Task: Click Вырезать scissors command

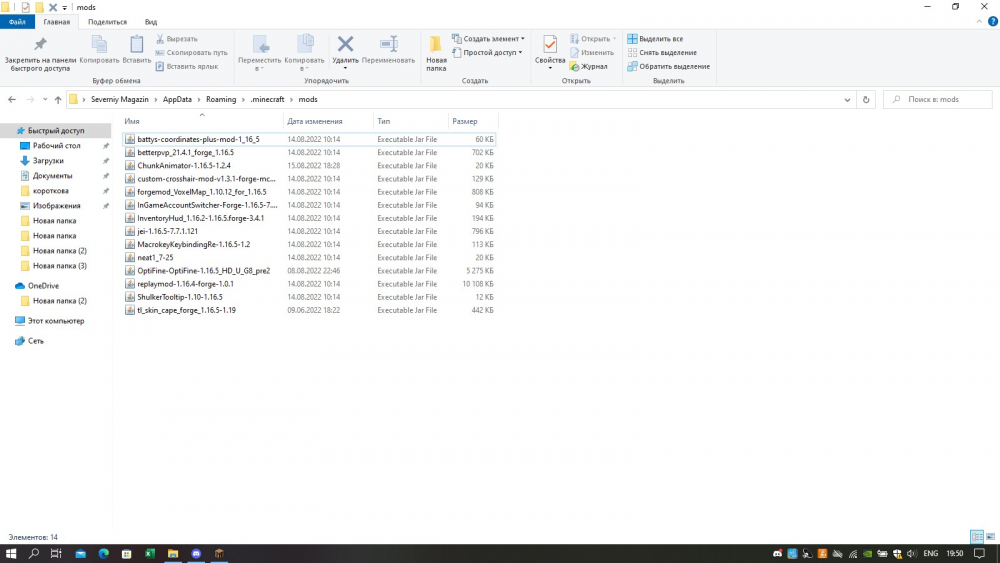Action: [x=177, y=39]
